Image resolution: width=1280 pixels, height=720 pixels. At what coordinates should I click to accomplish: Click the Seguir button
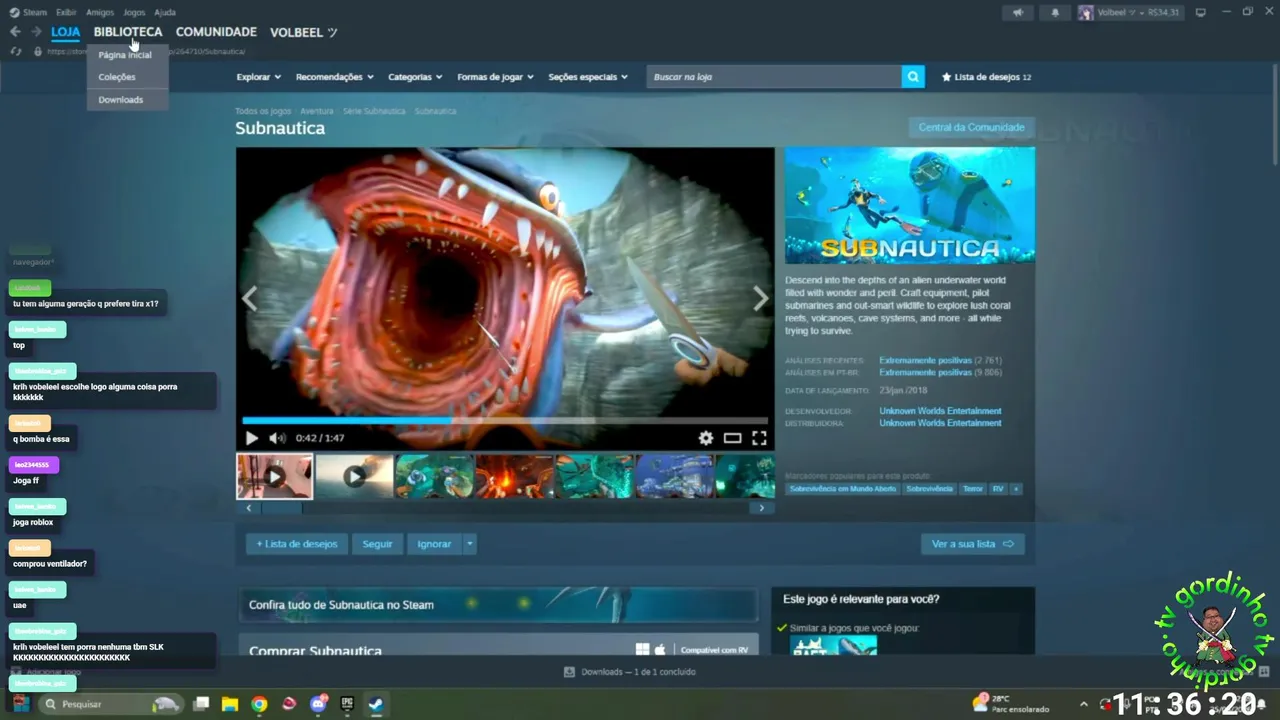point(377,544)
